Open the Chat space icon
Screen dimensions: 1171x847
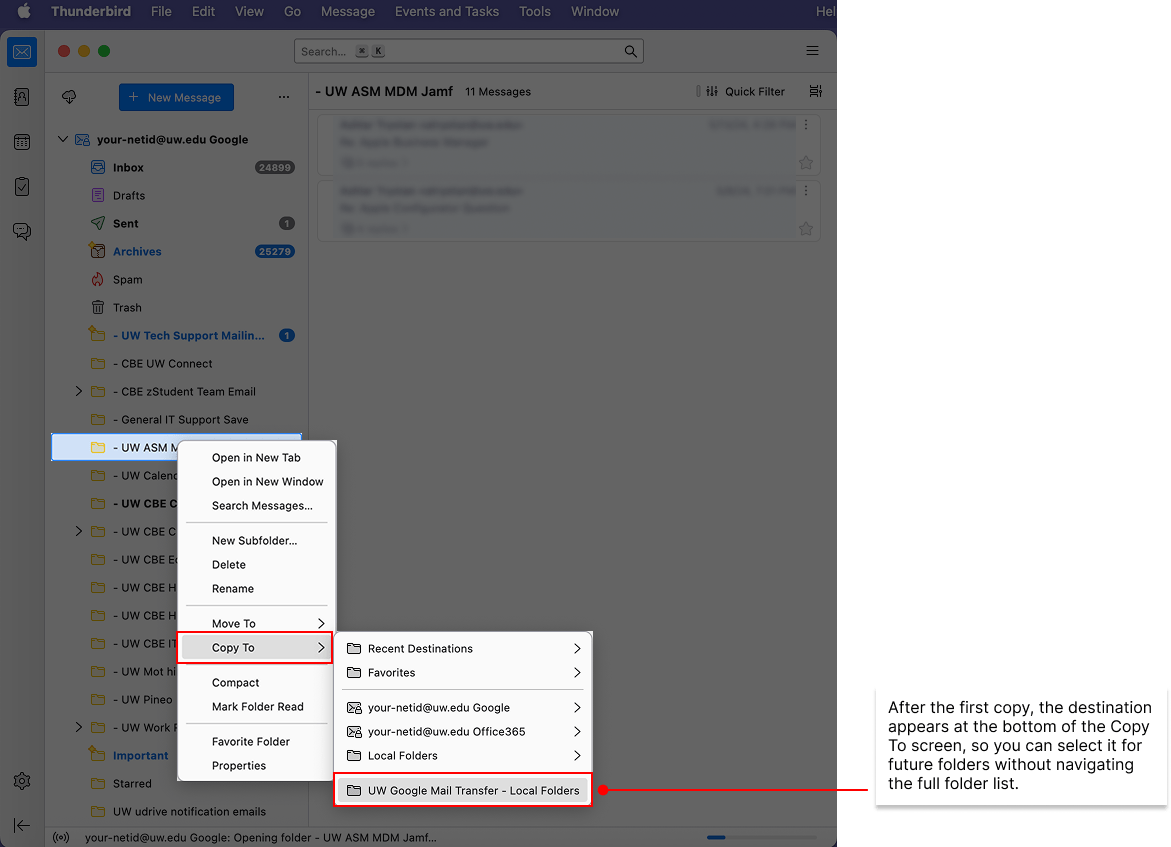22,232
